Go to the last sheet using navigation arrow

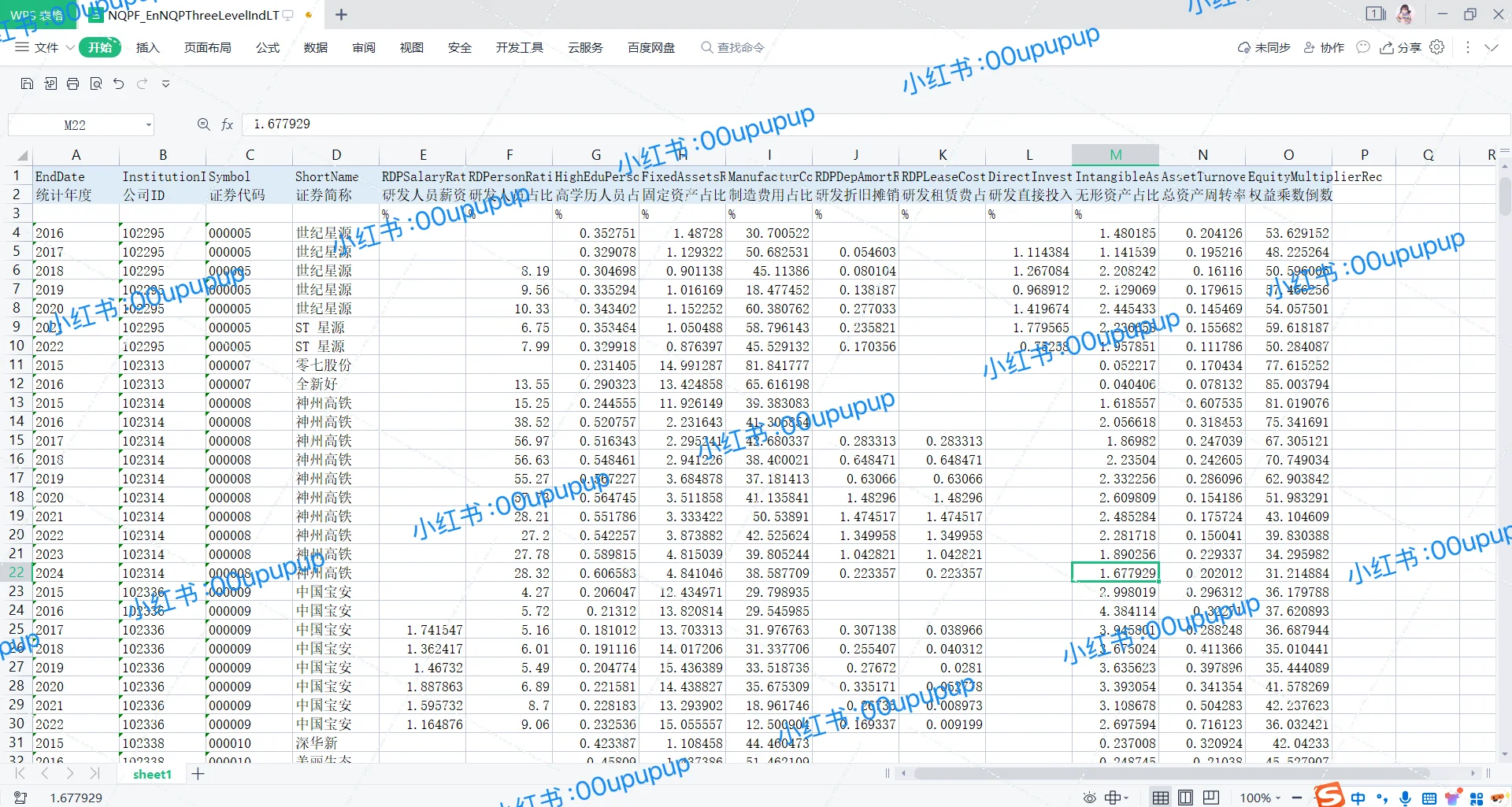(95, 774)
